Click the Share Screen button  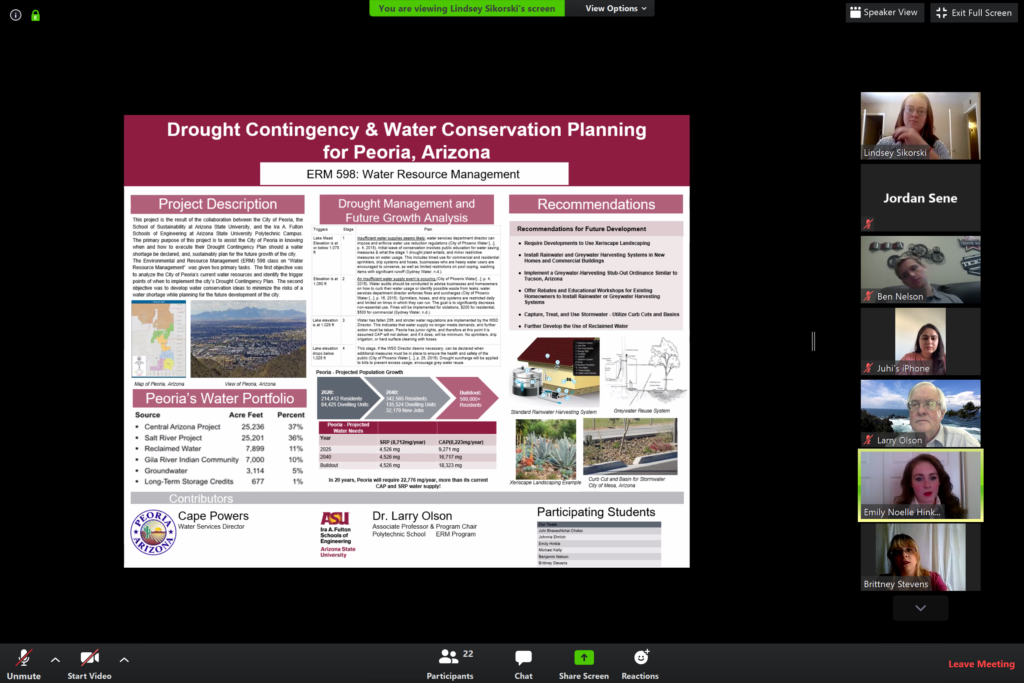584,664
